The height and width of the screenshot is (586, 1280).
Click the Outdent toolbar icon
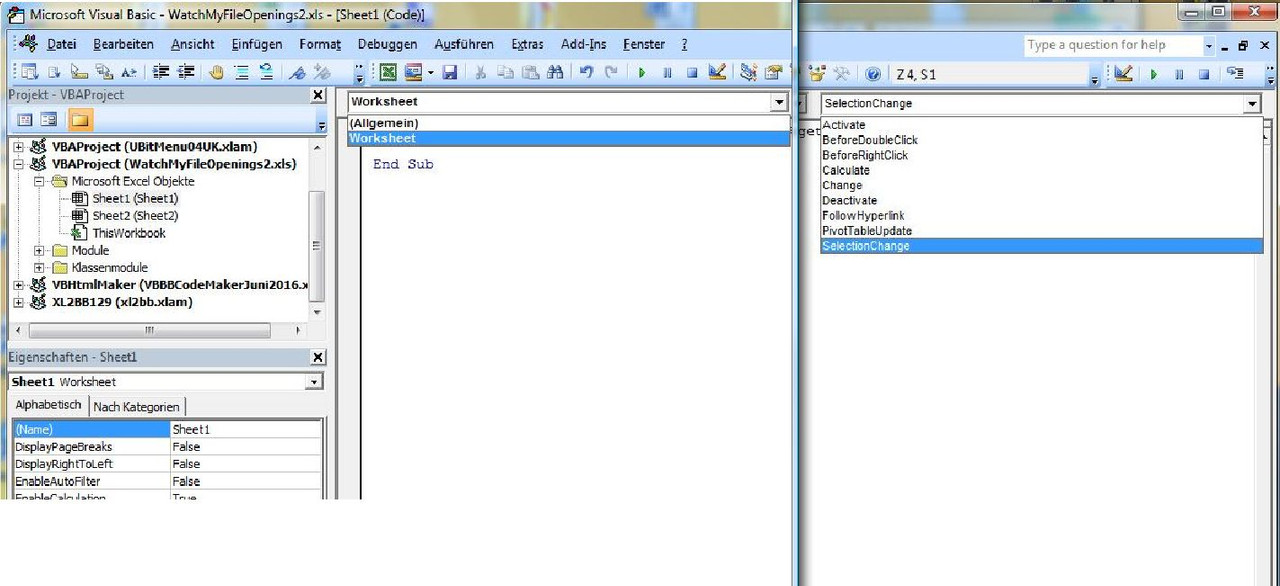click(x=186, y=72)
